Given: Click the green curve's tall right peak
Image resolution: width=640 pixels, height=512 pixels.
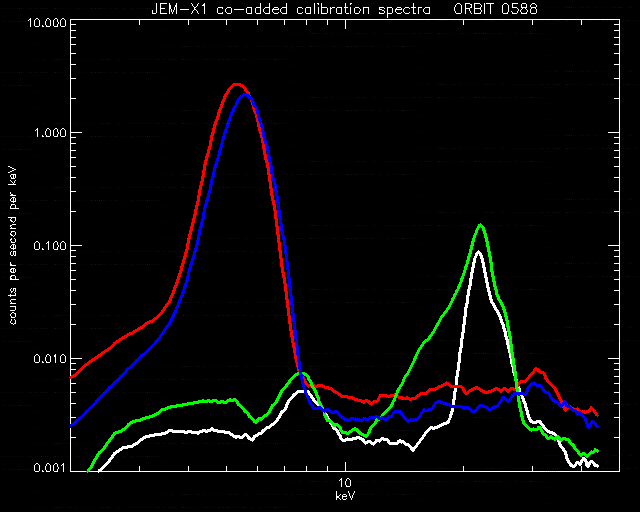Looking at the screenshot, I should coord(481,225).
